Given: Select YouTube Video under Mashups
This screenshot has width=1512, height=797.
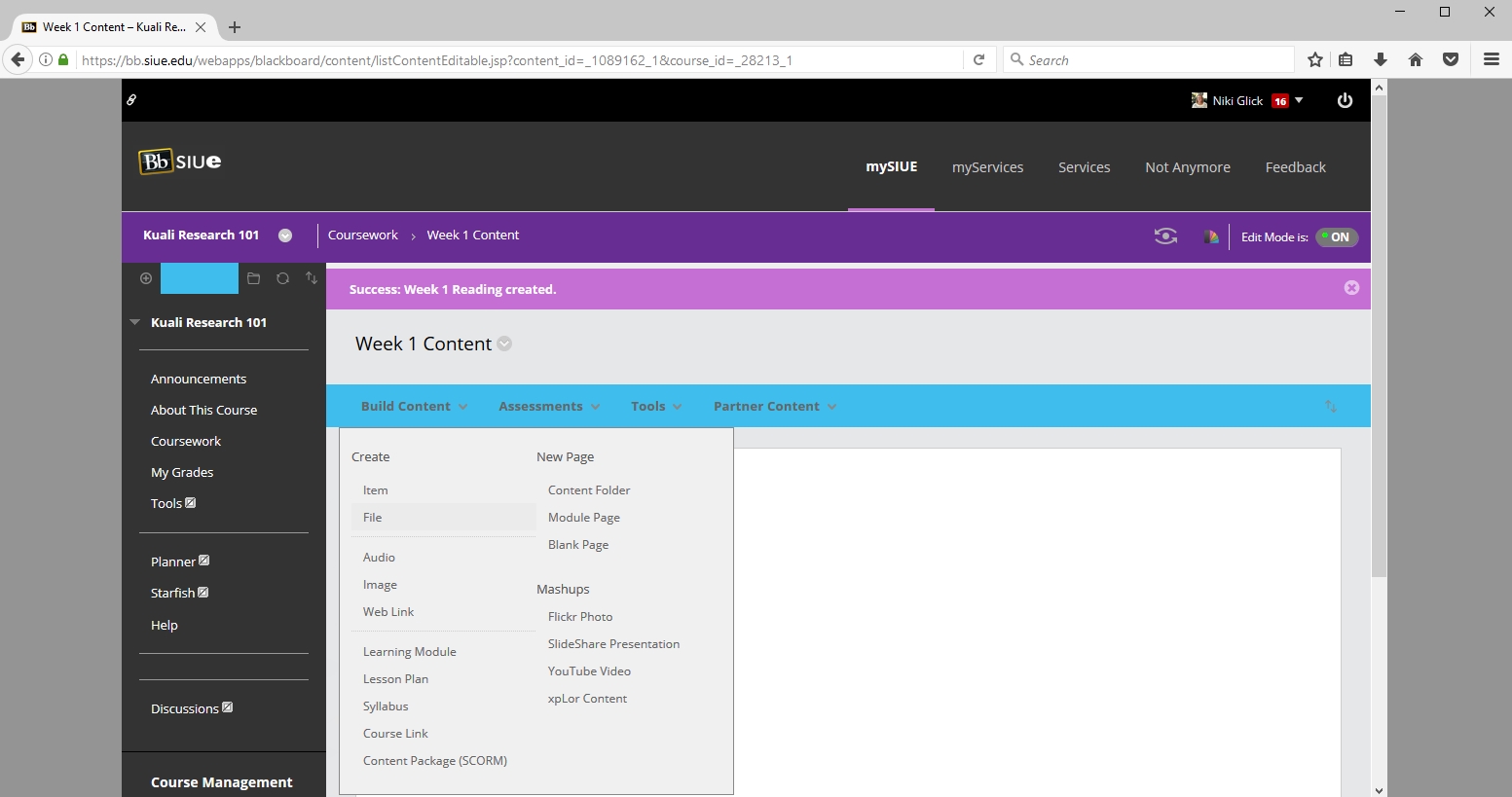Looking at the screenshot, I should pos(589,671).
